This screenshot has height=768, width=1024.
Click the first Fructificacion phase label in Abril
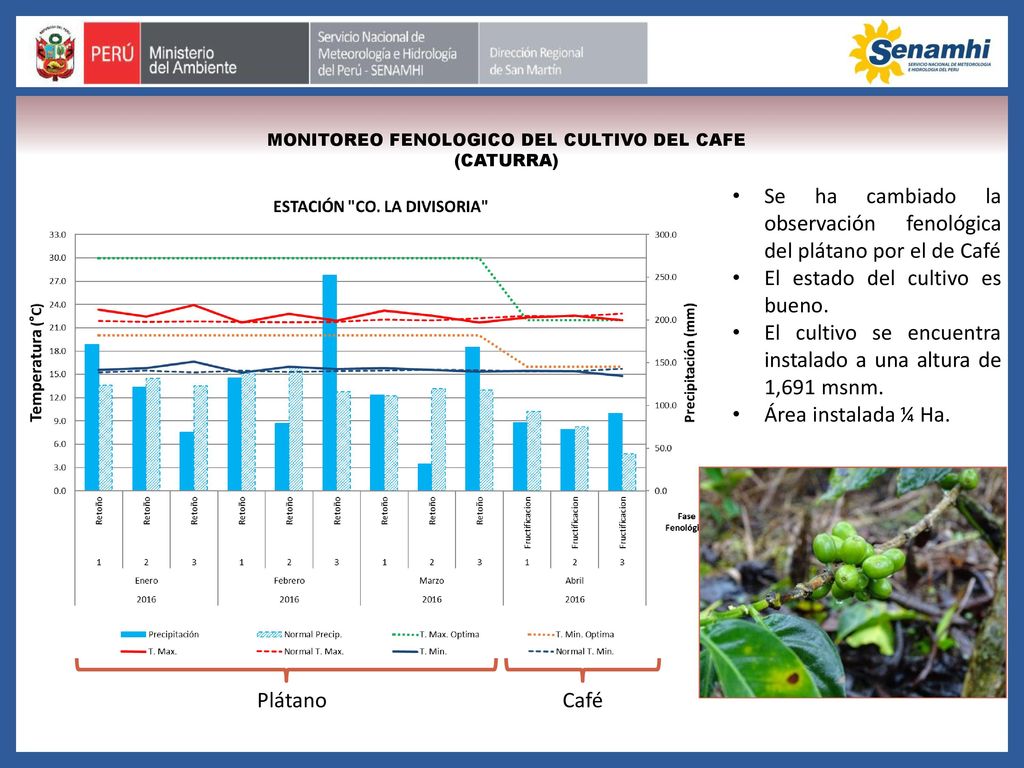(527, 522)
